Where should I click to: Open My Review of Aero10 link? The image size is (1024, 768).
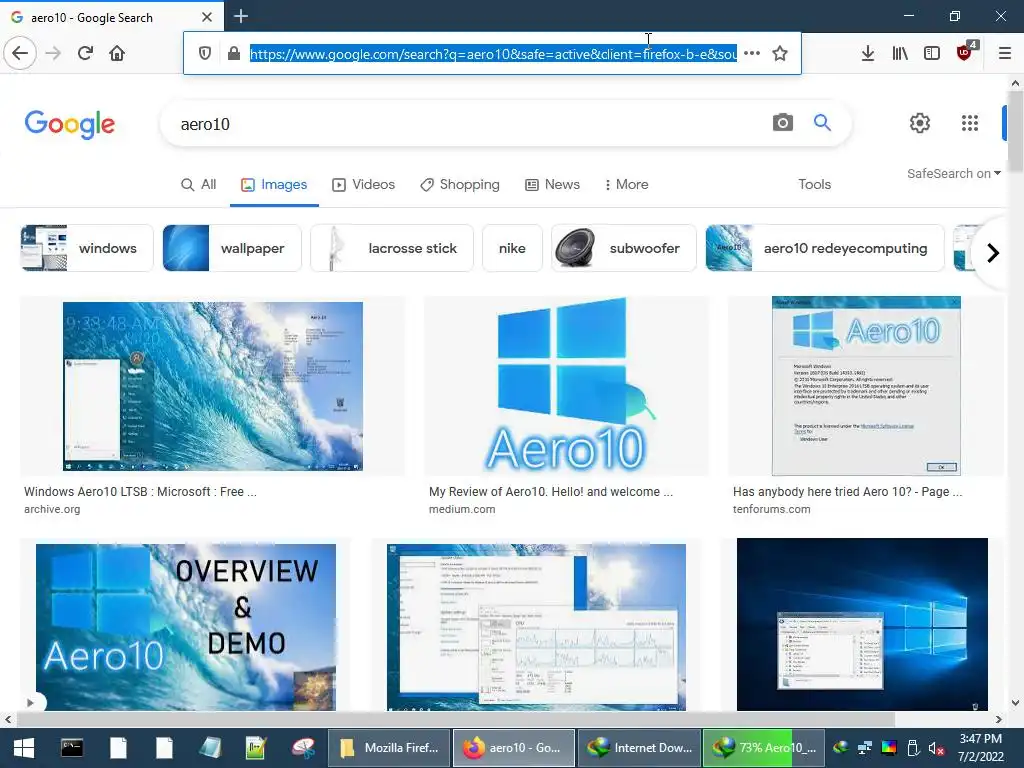(x=551, y=492)
